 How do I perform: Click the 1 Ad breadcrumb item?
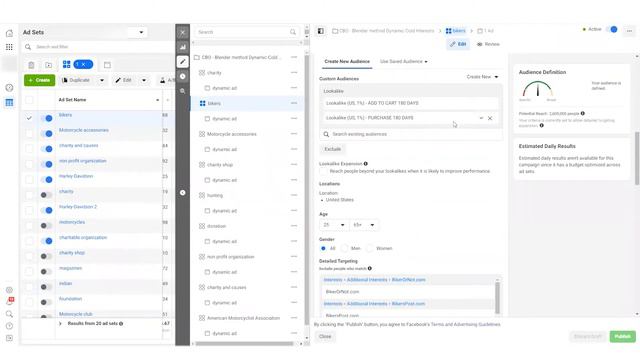click(x=486, y=31)
